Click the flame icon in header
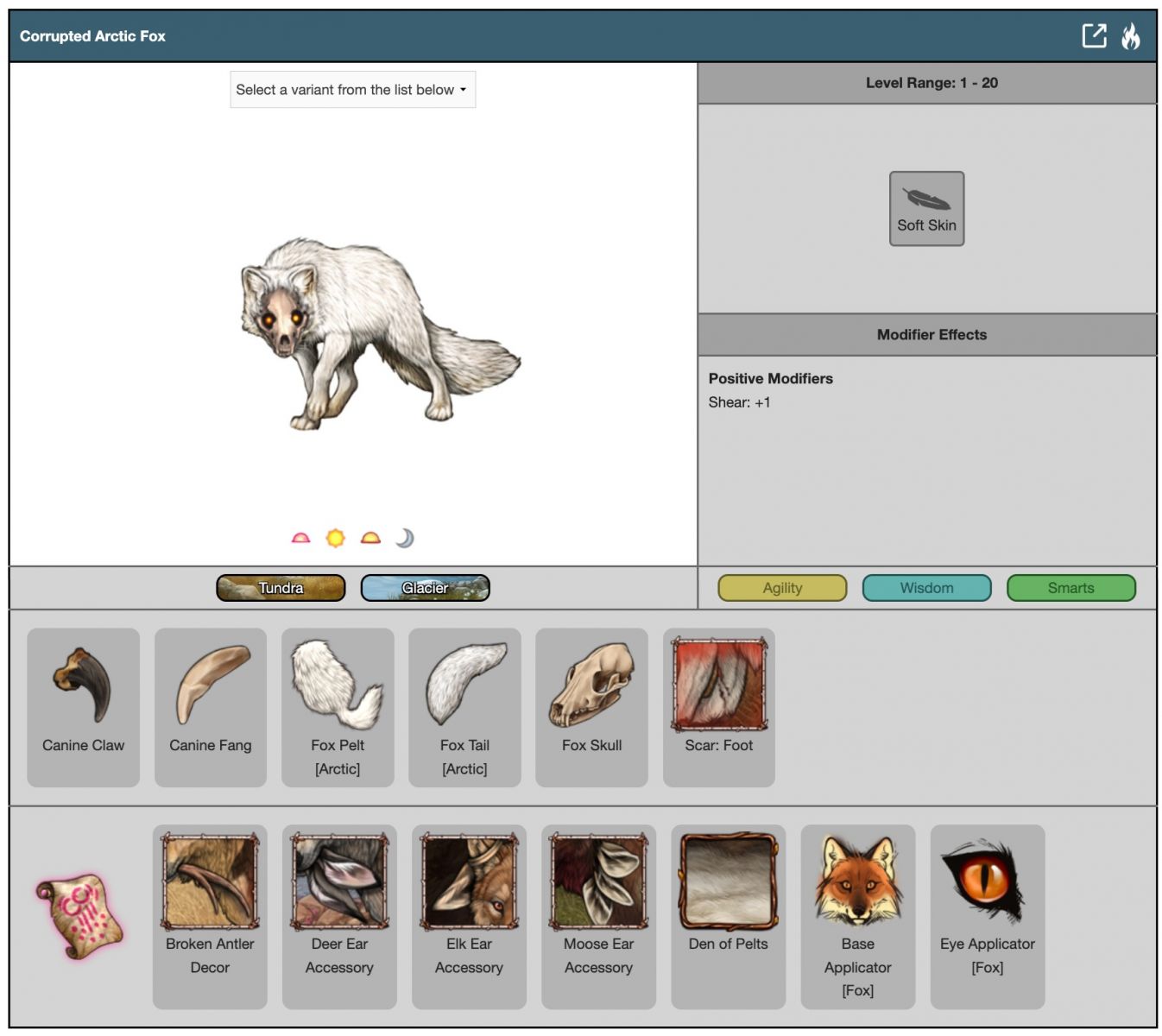Screen dimensions: 1162x1036 1130,35
